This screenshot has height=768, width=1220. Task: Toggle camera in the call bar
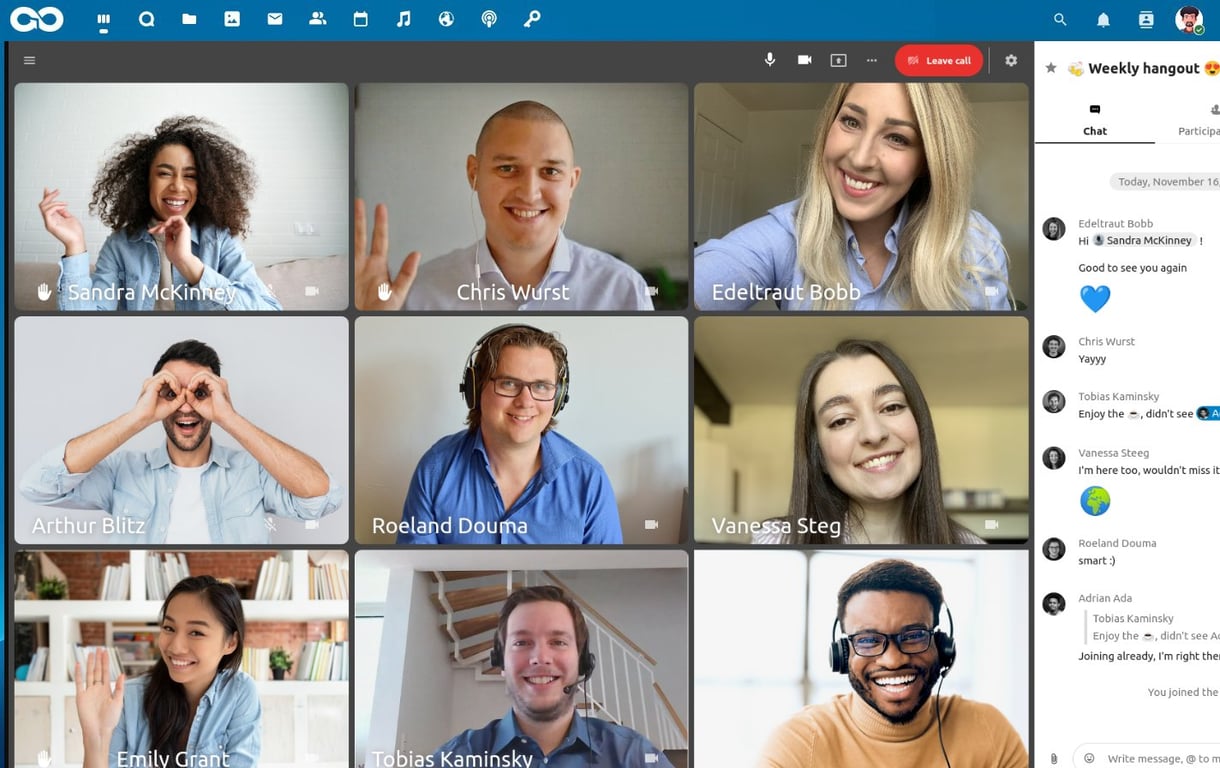pyautogui.click(x=804, y=60)
